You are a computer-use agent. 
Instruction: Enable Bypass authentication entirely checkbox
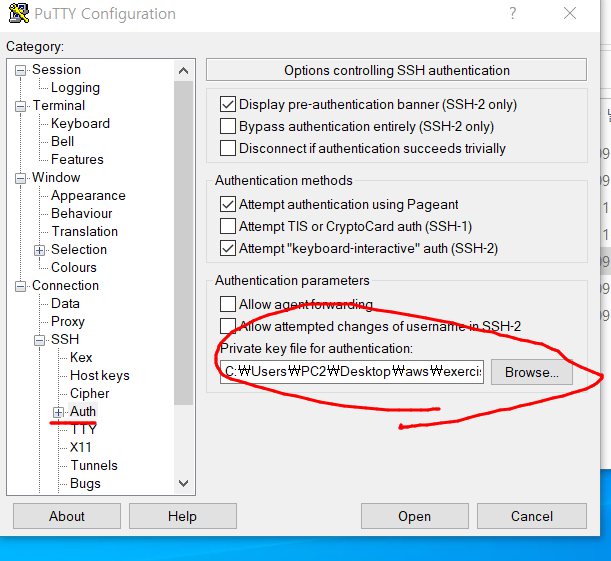228,126
